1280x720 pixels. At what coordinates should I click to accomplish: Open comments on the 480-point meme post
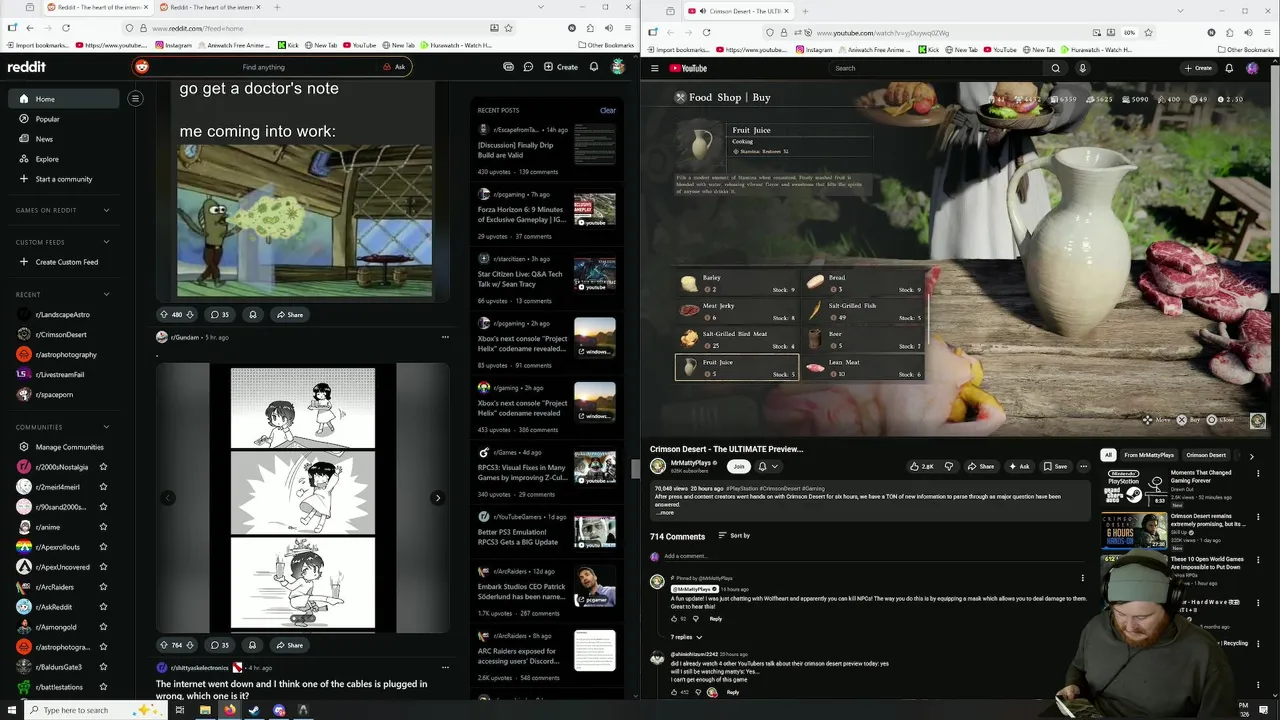click(x=220, y=314)
